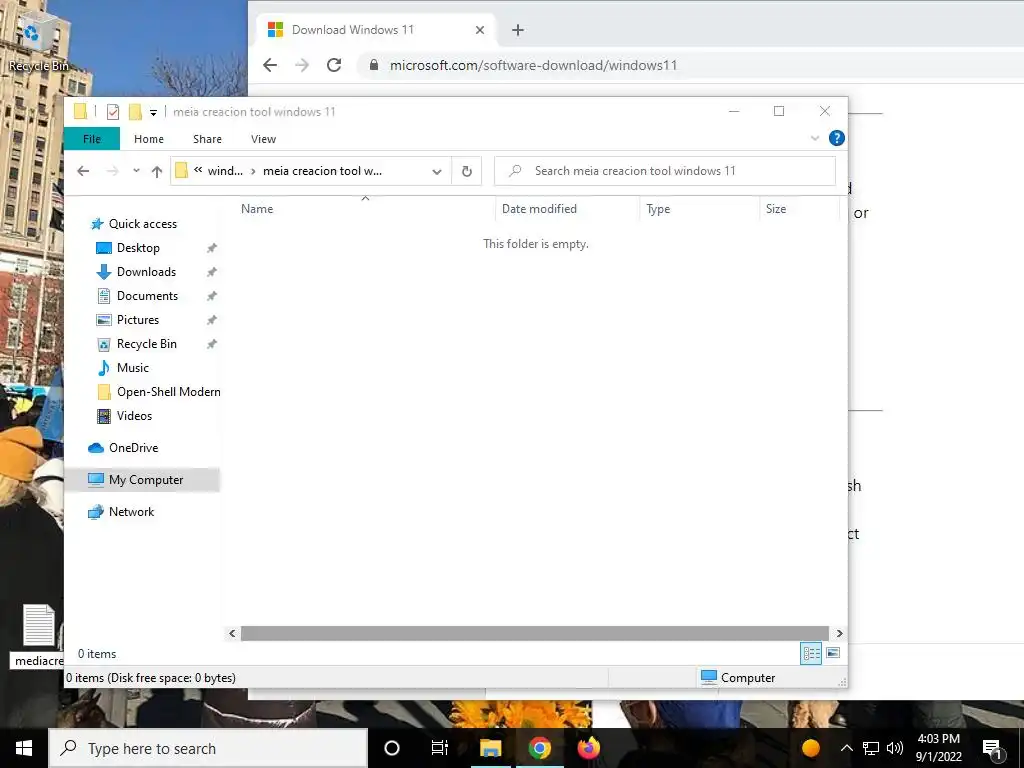
Task: Open Task View on the taskbar
Action: (440, 748)
